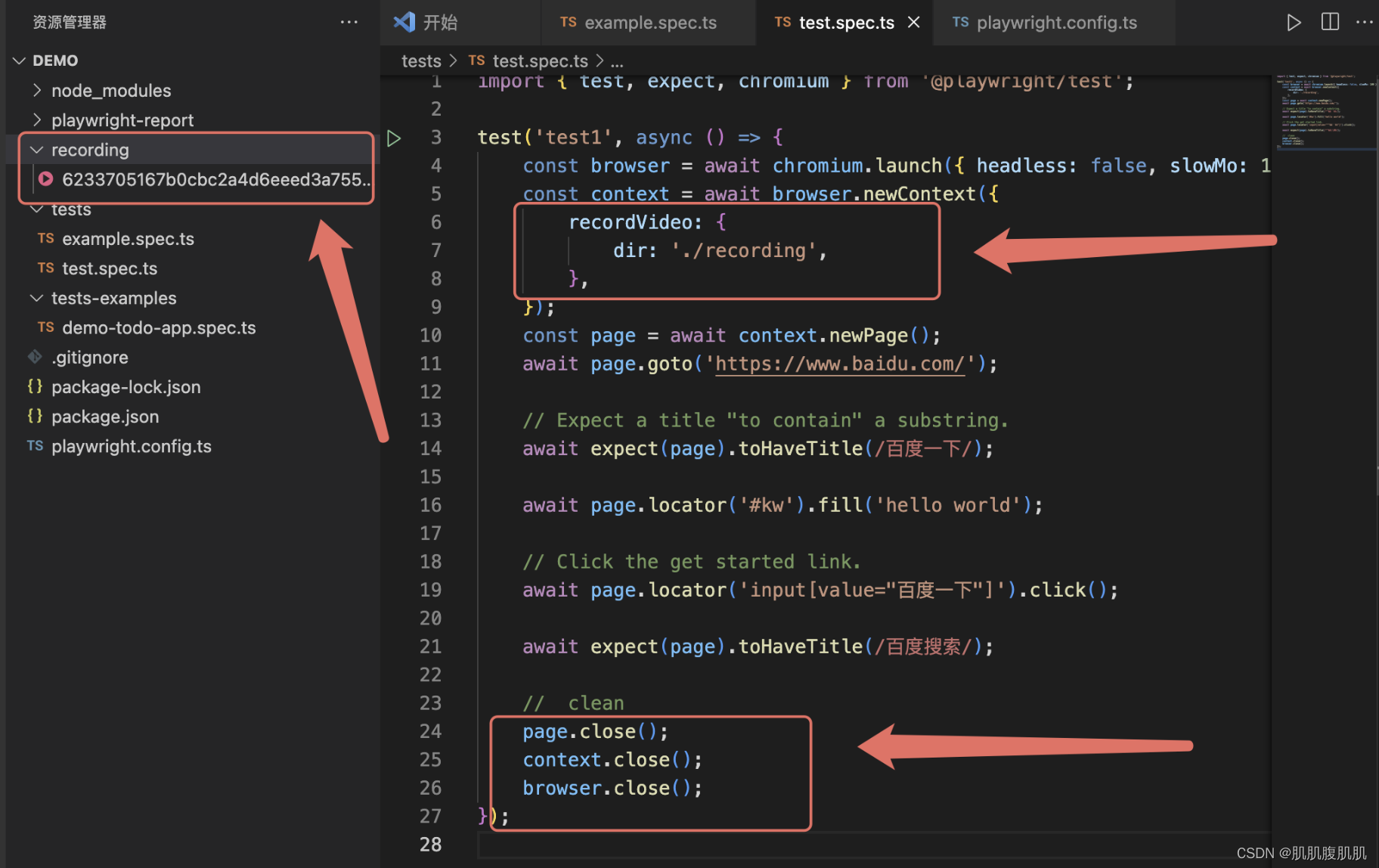Click the TS icon of playwright.config.ts tab
1379x868 pixels.
pyautogui.click(x=960, y=22)
